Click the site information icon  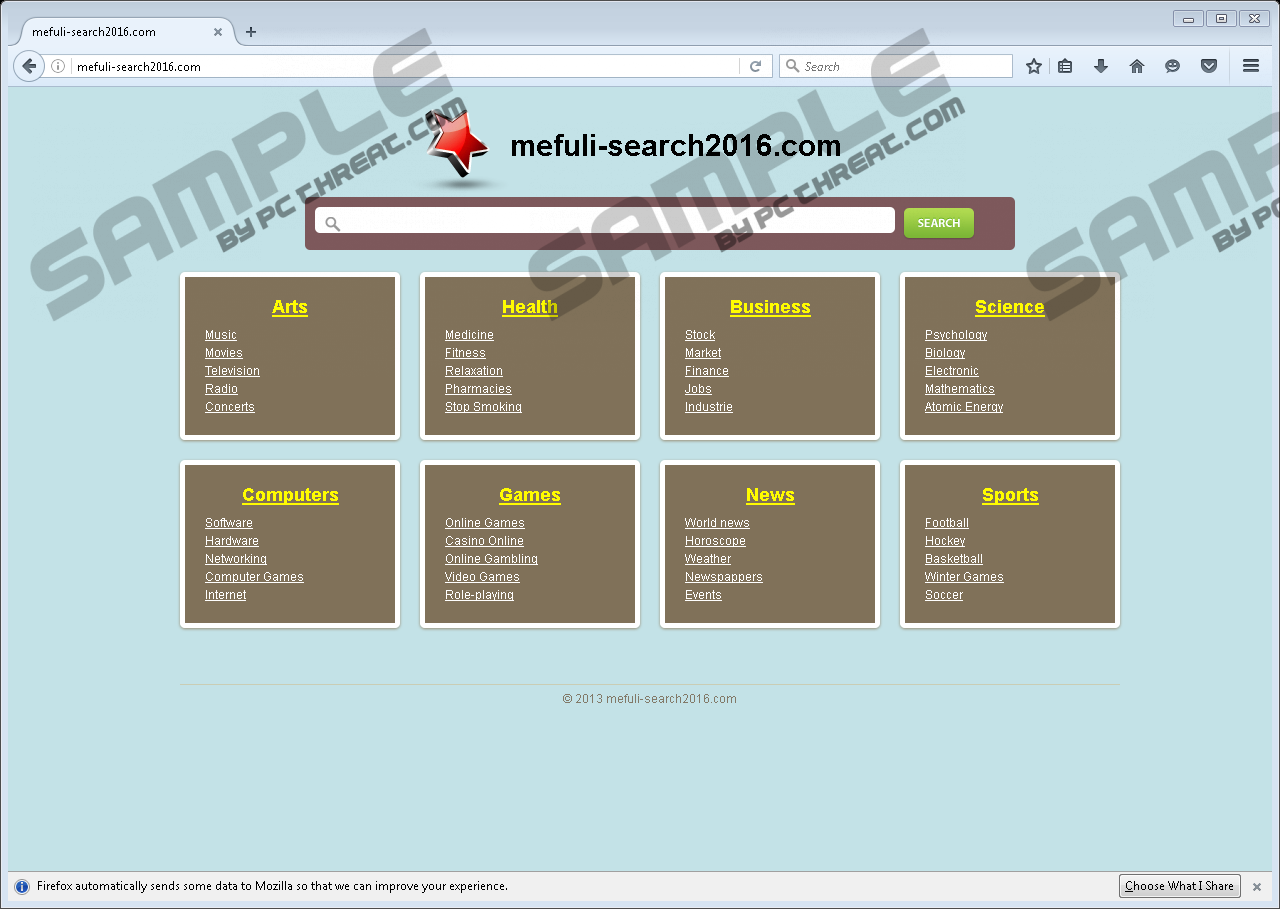tap(58, 67)
